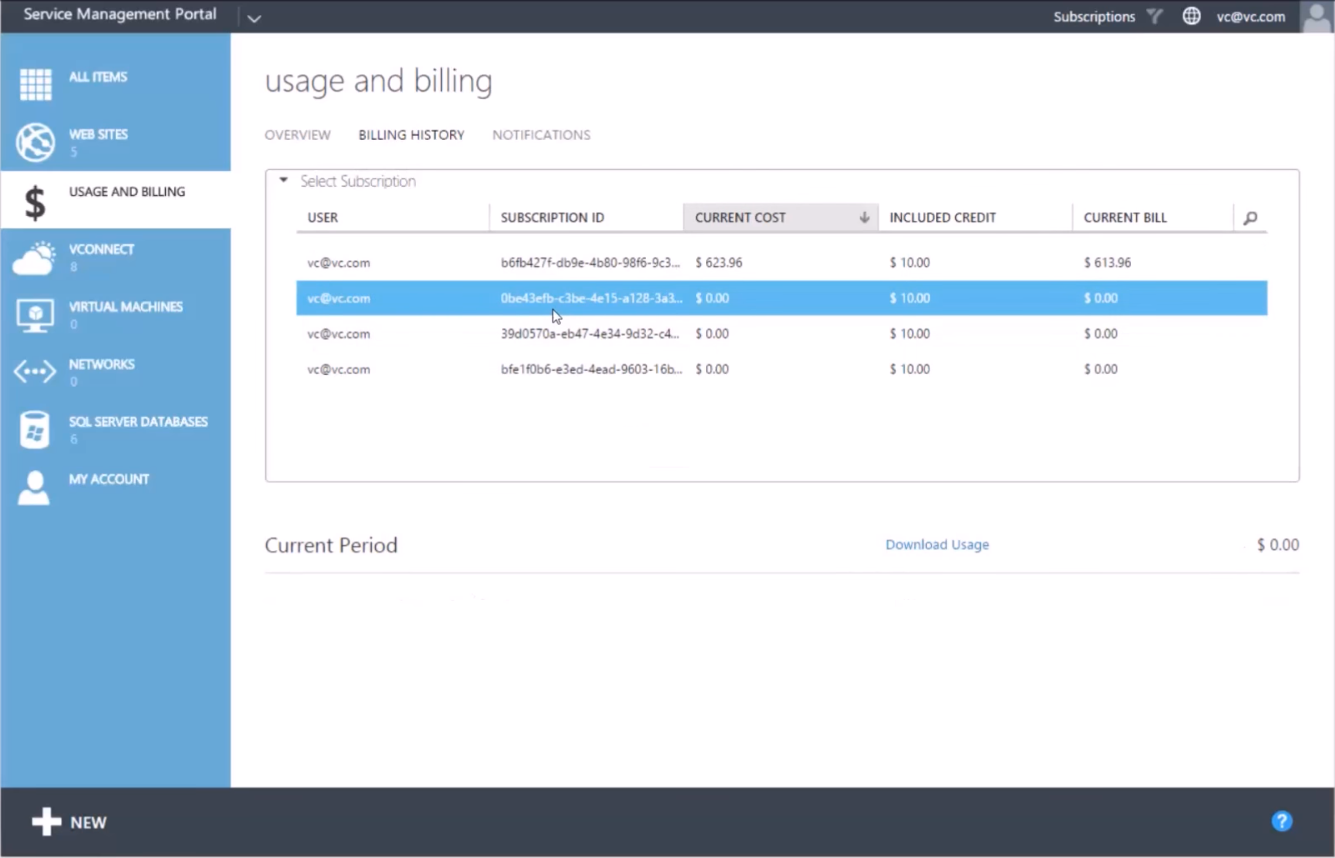
Task: Select subscription ID starting b6fb427f
Action: pos(590,263)
